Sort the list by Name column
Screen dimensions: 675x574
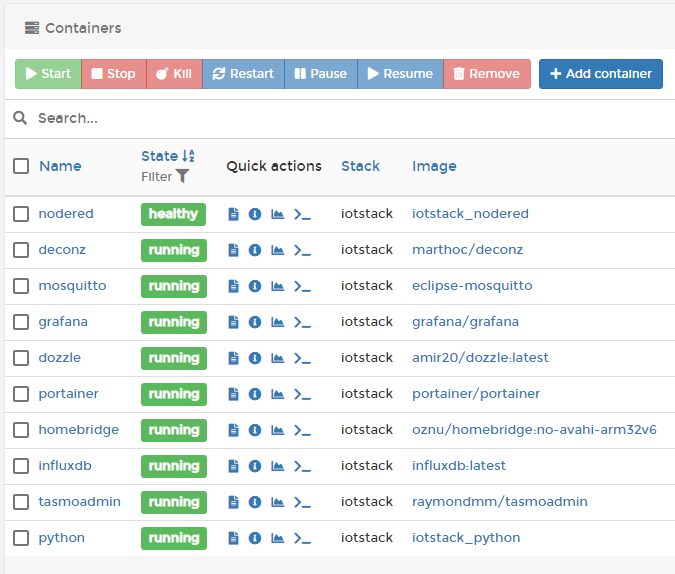pyautogui.click(x=60, y=166)
